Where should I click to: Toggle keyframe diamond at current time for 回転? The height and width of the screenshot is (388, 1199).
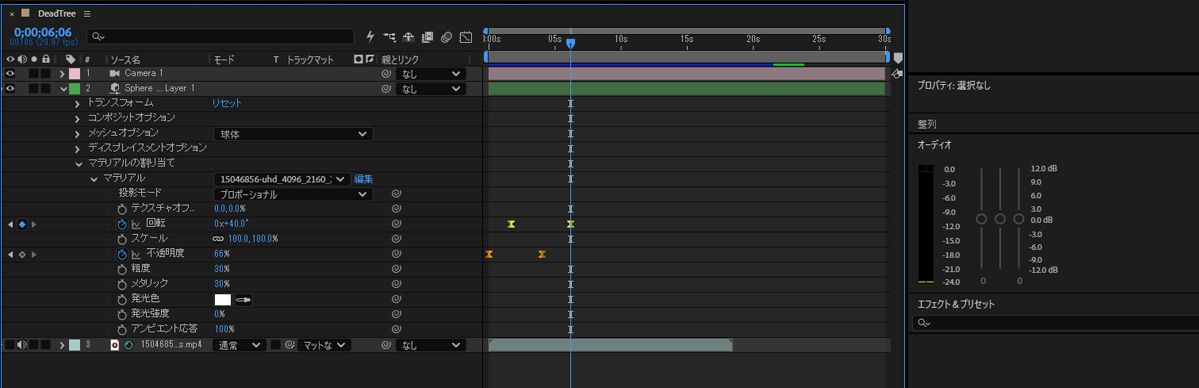tap(22, 224)
